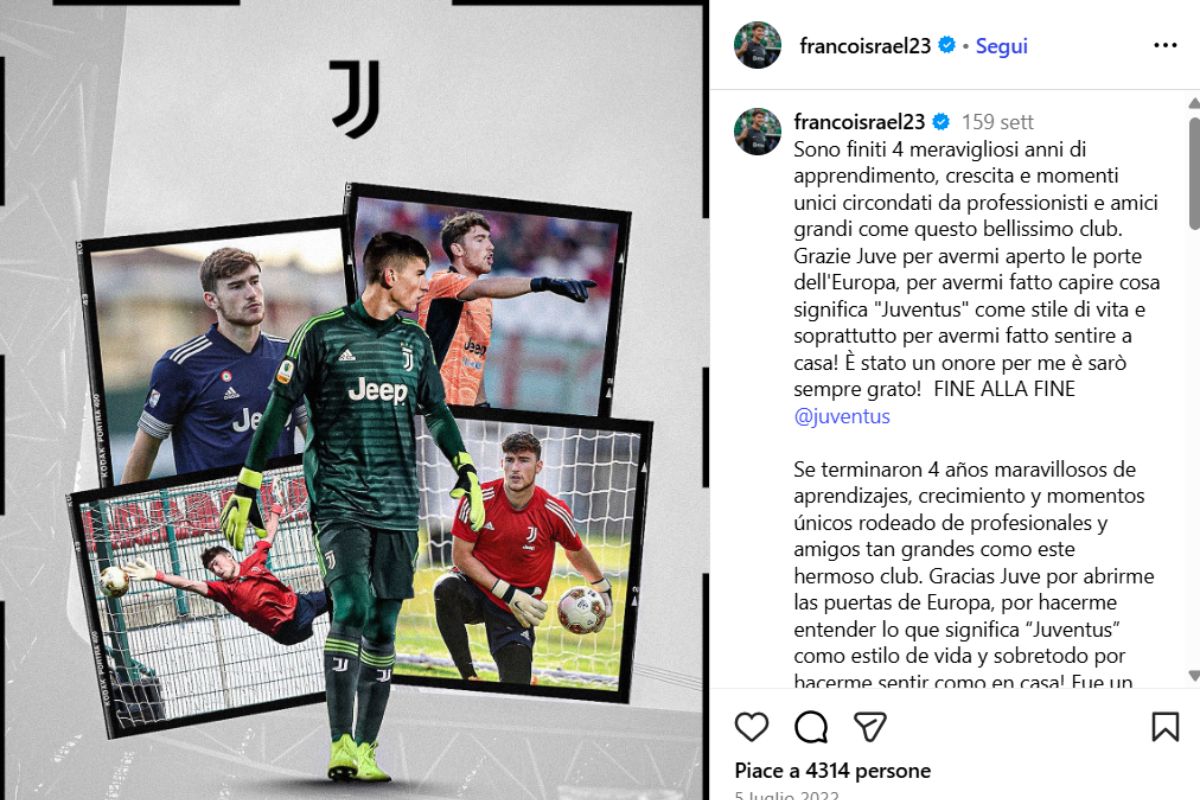Click the red-jersey goalkeeper kneeling photo

[530, 555]
